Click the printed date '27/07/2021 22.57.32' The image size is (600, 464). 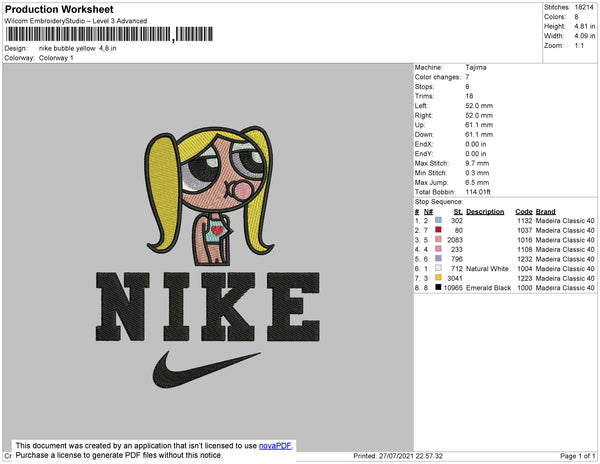411,456
